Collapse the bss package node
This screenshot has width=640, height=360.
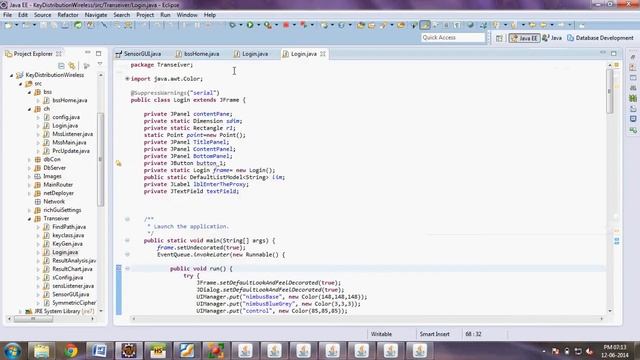29,92
